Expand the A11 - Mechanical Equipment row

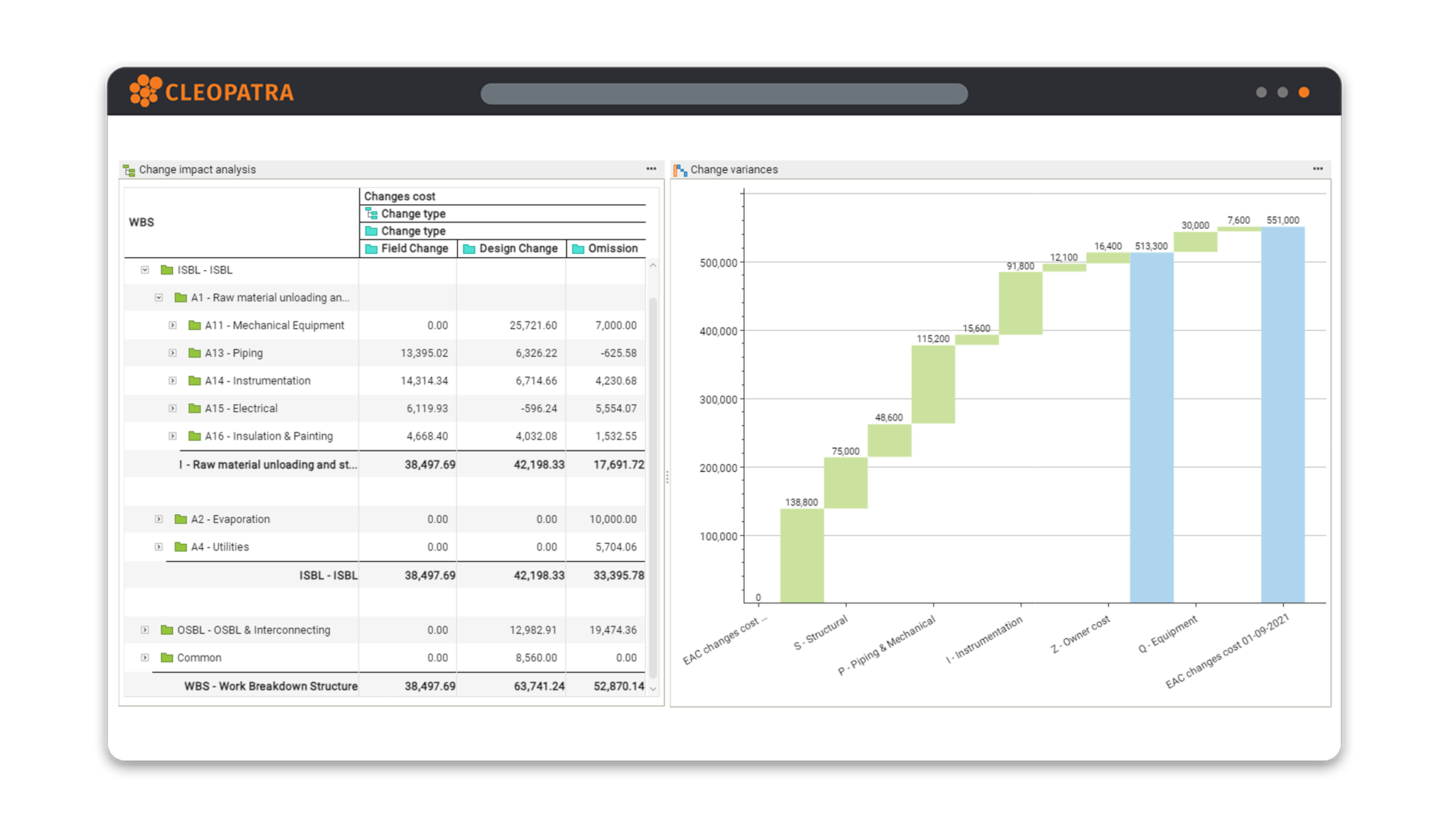[x=172, y=325]
